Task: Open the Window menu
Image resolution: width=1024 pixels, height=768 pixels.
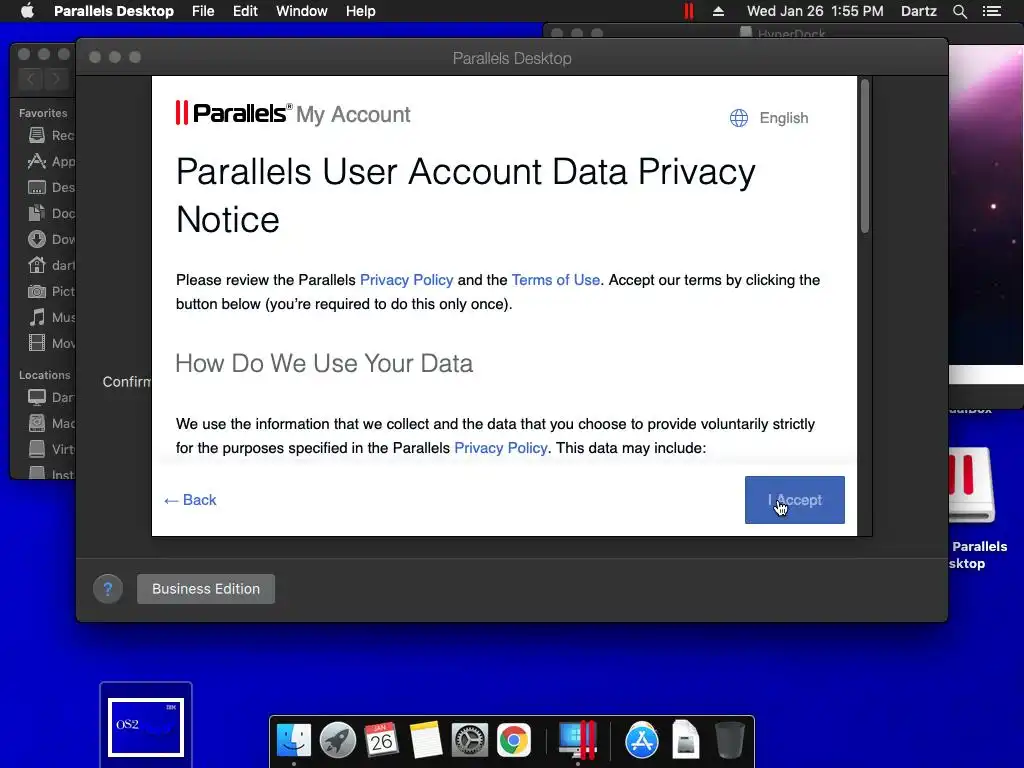Action: [302, 11]
